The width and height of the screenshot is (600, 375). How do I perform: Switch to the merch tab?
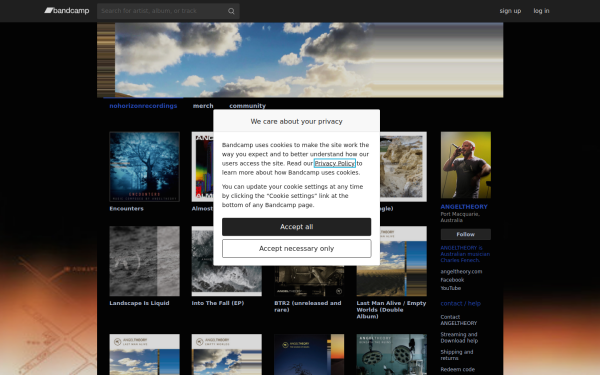203,106
